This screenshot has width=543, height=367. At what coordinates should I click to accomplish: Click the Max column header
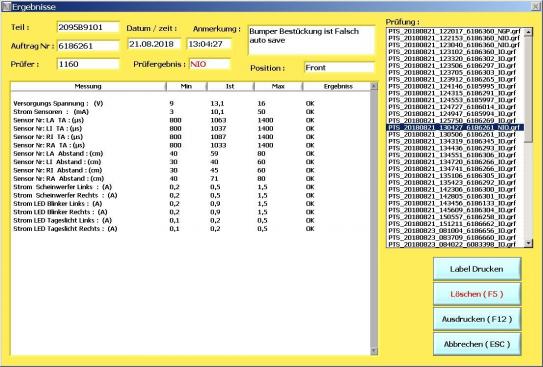[278, 86]
